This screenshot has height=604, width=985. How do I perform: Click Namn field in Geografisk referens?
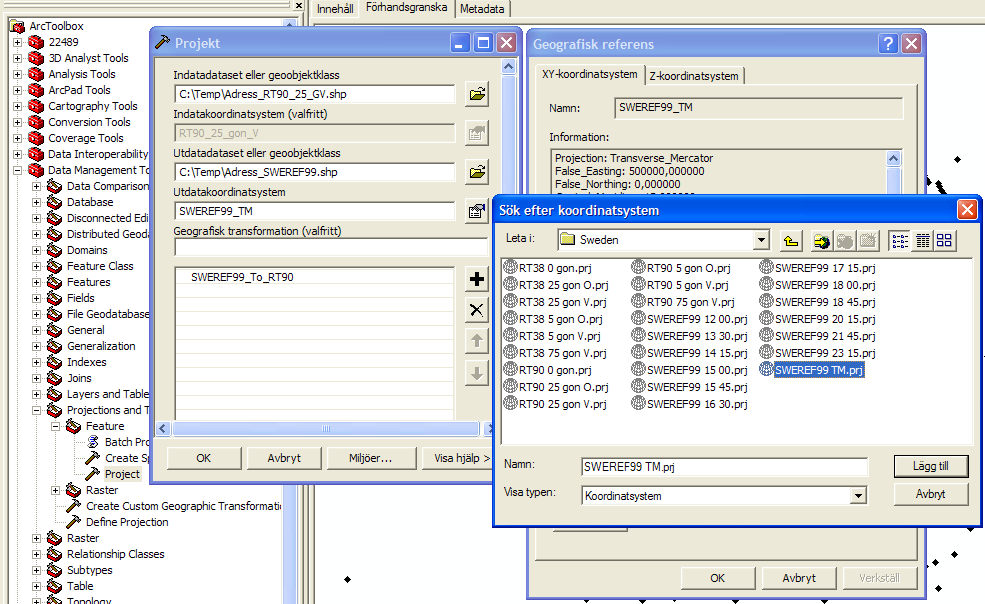(758, 108)
